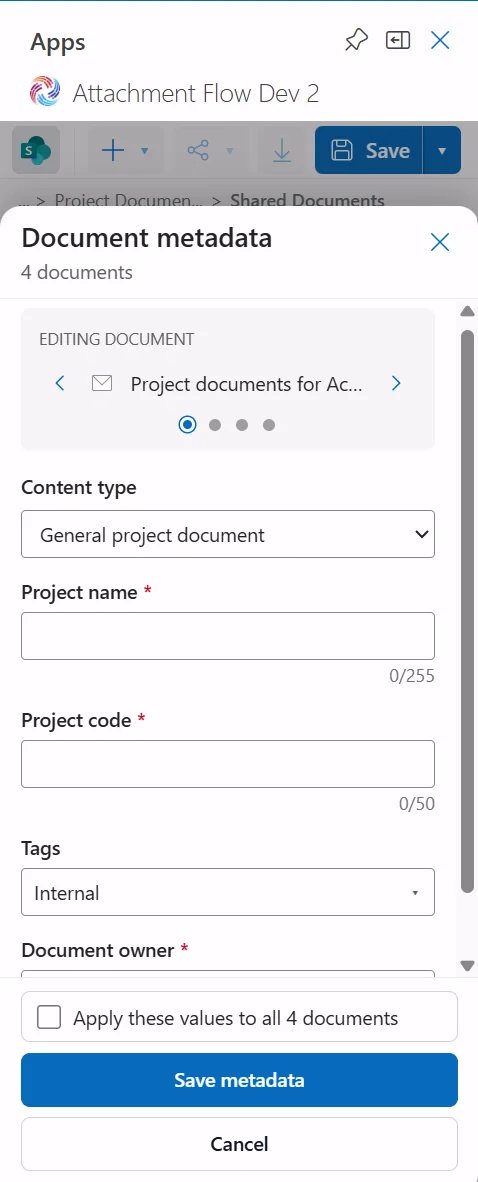Click the share icon in the toolbar

coord(198,151)
